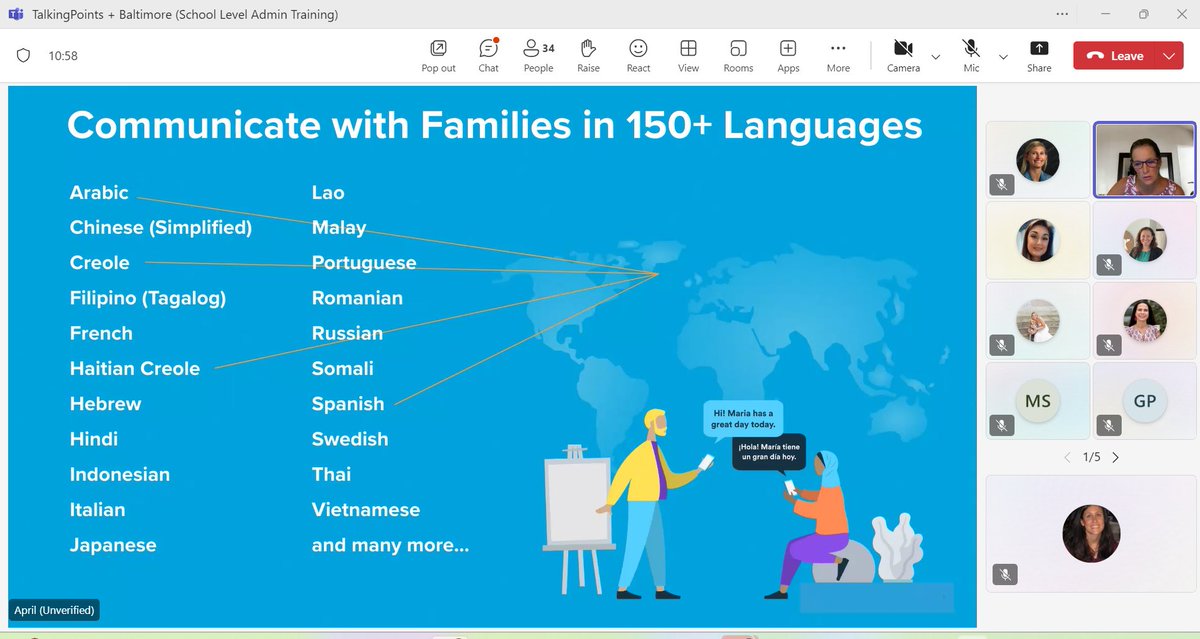Click Haitian Creole on the slide
Viewport: 1200px width, 639px height.
click(x=135, y=369)
